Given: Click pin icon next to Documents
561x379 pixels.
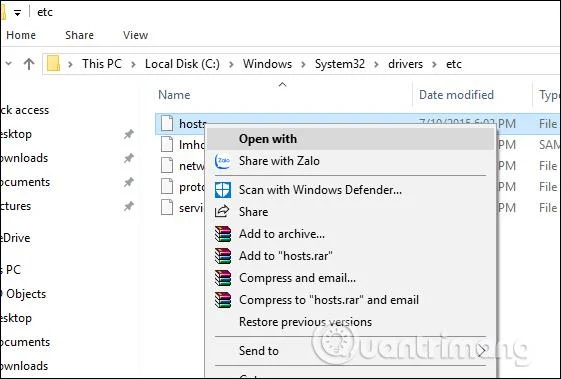Looking at the screenshot, I should [x=128, y=182].
